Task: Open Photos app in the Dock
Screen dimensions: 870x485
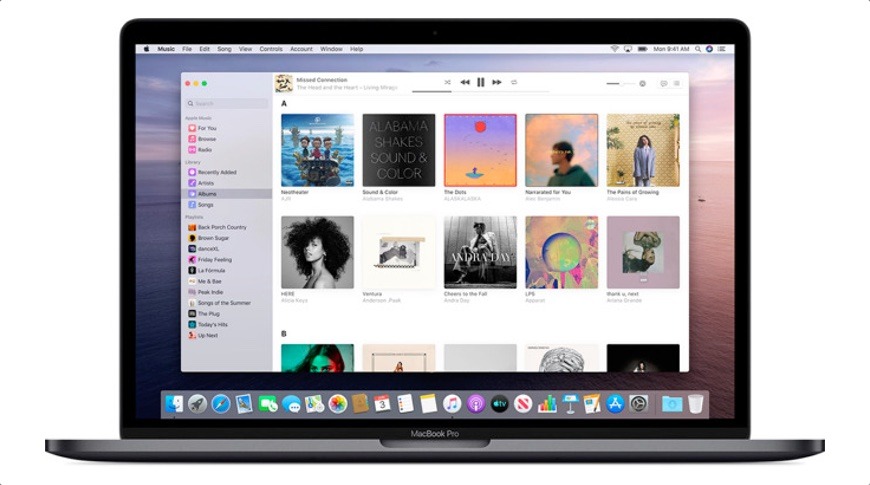Action: pos(337,404)
